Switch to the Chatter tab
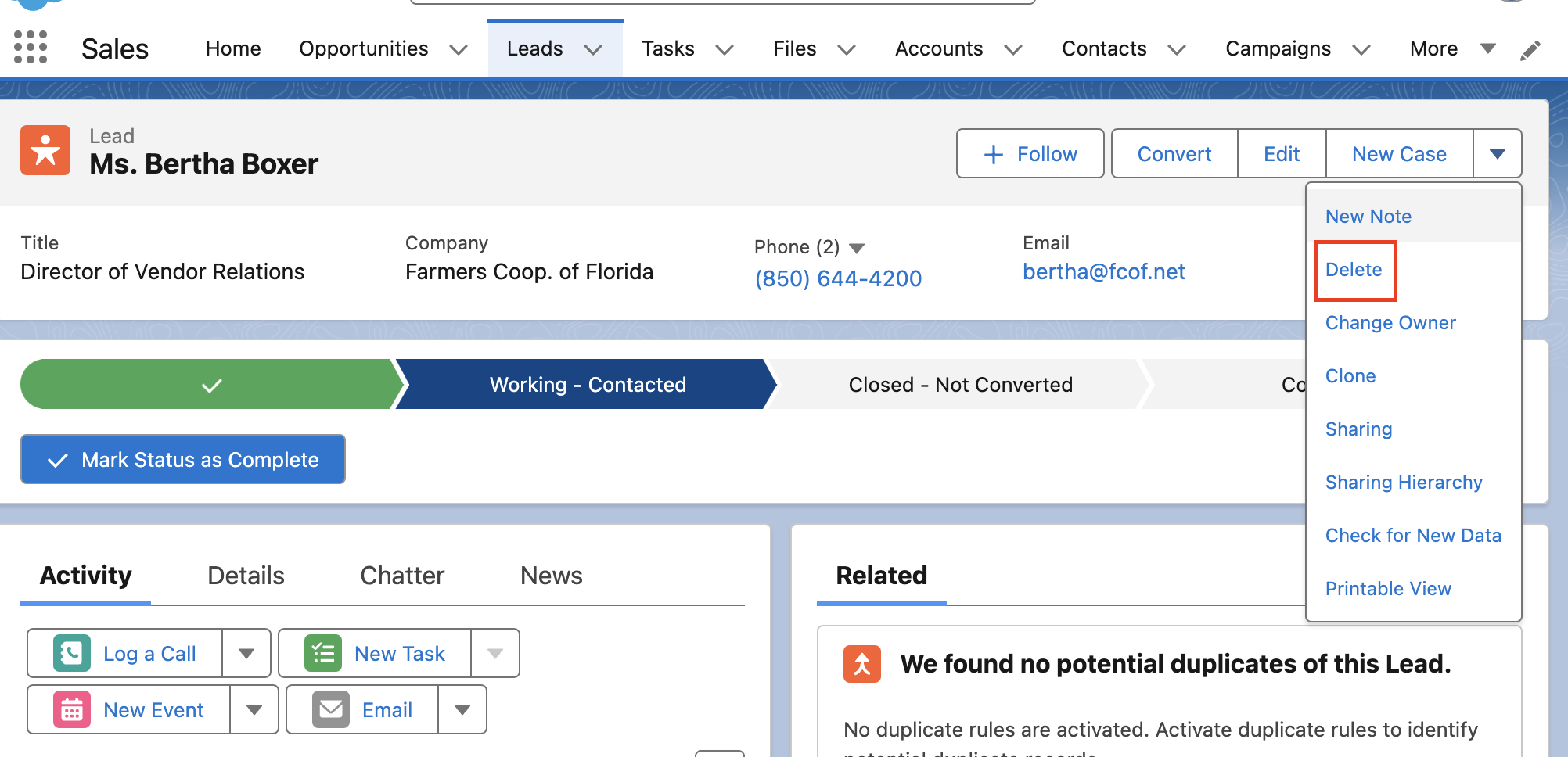Viewport: 1568px width, 757px height. pyautogui.click(x=401, y=576)
